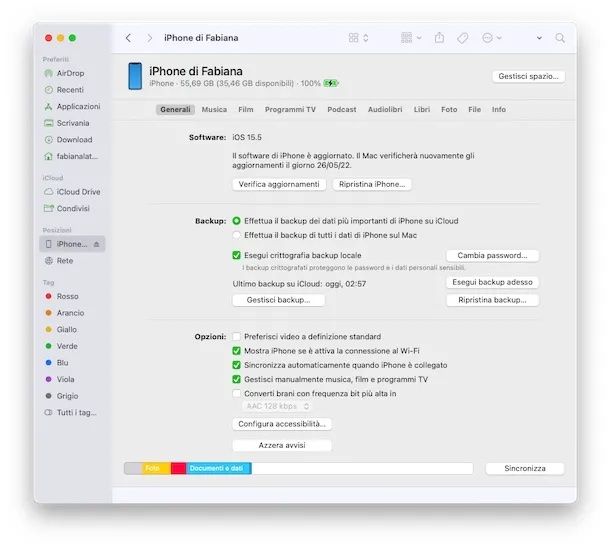
Task: Open the AAC 128 kbps bitrate dropdown
Action: pyautogui.click(x=277, y=406)
